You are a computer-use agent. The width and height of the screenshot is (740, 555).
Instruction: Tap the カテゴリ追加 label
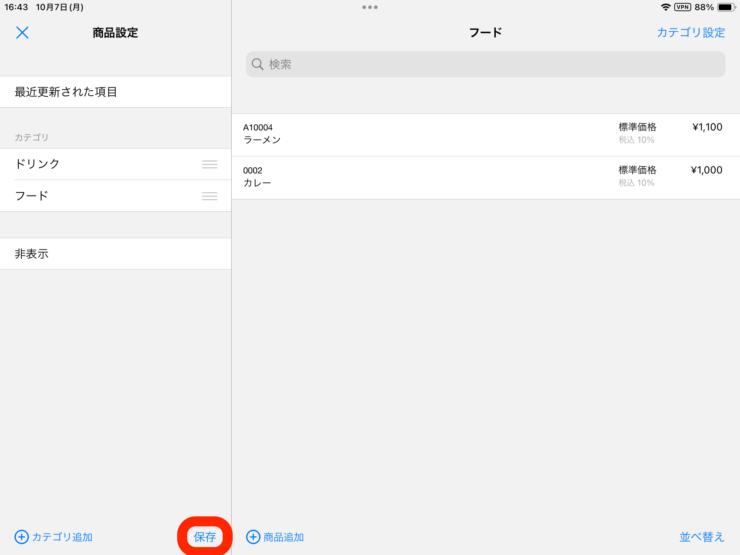tap(62, 537)
